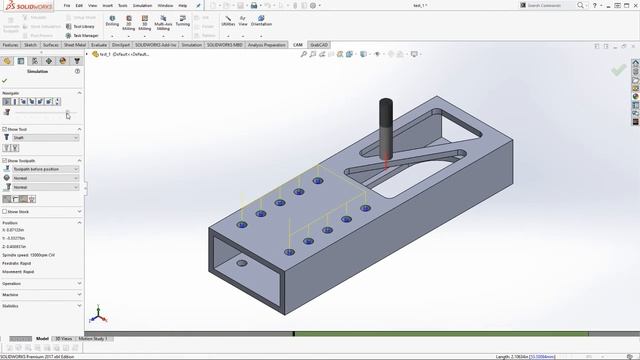
Task: Open the Drilling operation tool
Action: tap(112, 21)
